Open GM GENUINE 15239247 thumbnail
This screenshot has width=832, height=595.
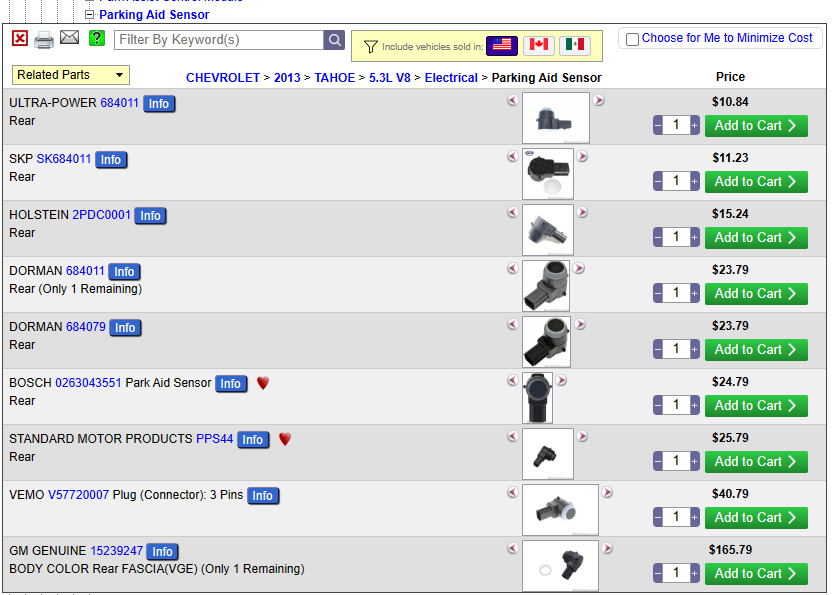pos(560,566)
